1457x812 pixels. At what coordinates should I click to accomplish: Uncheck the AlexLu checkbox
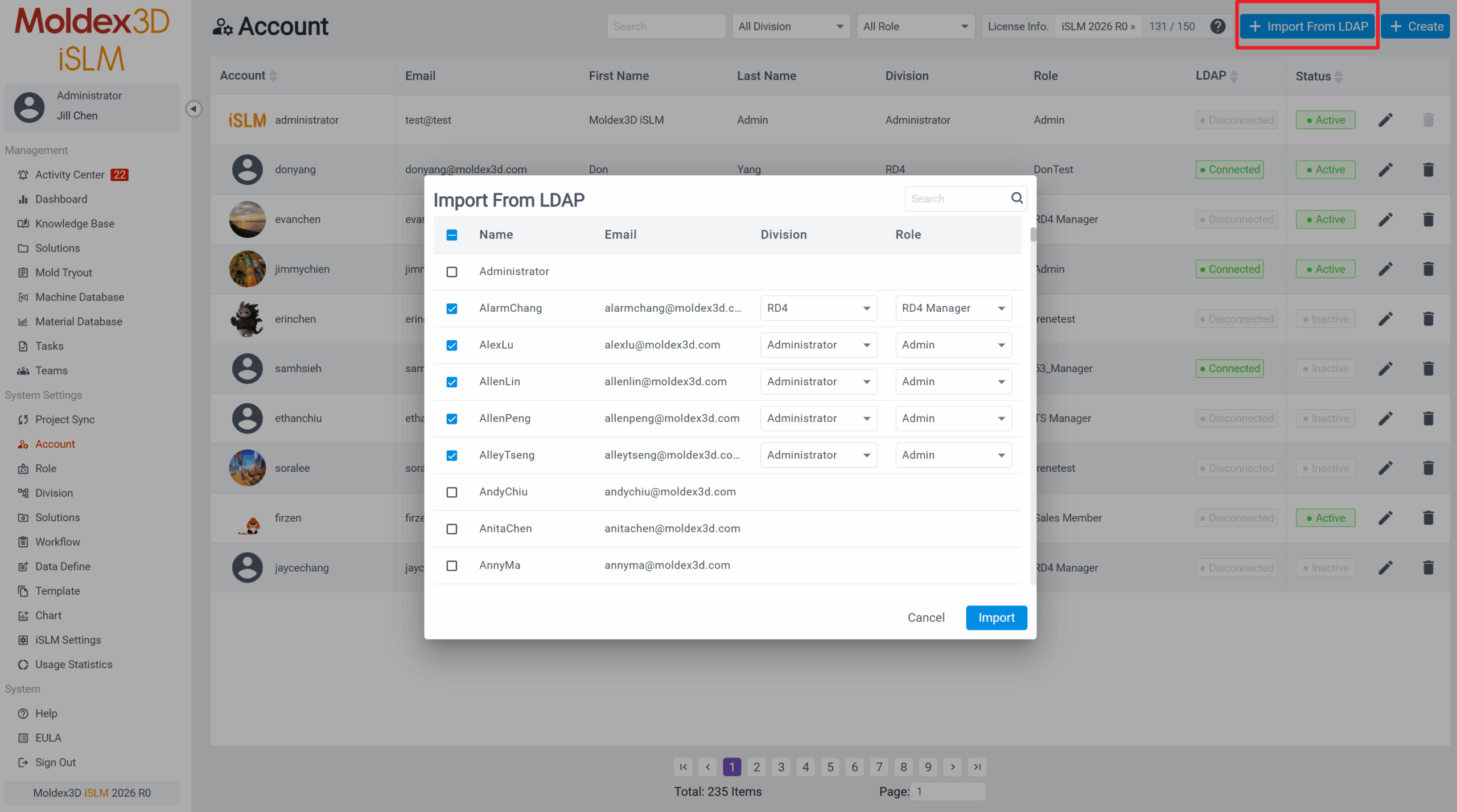[451, 345]
